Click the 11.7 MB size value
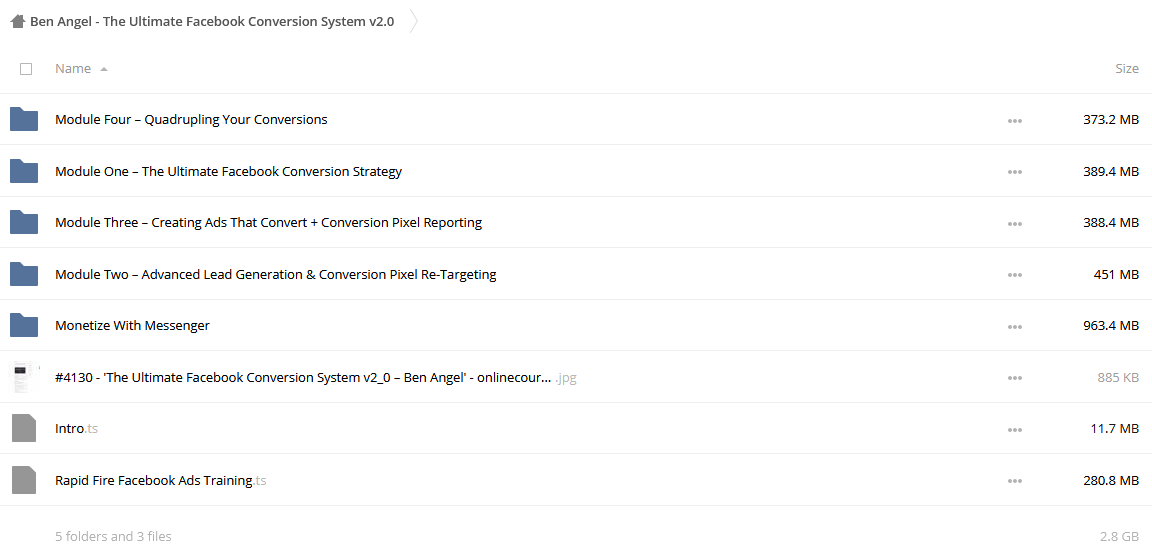 click(1115, 429)
